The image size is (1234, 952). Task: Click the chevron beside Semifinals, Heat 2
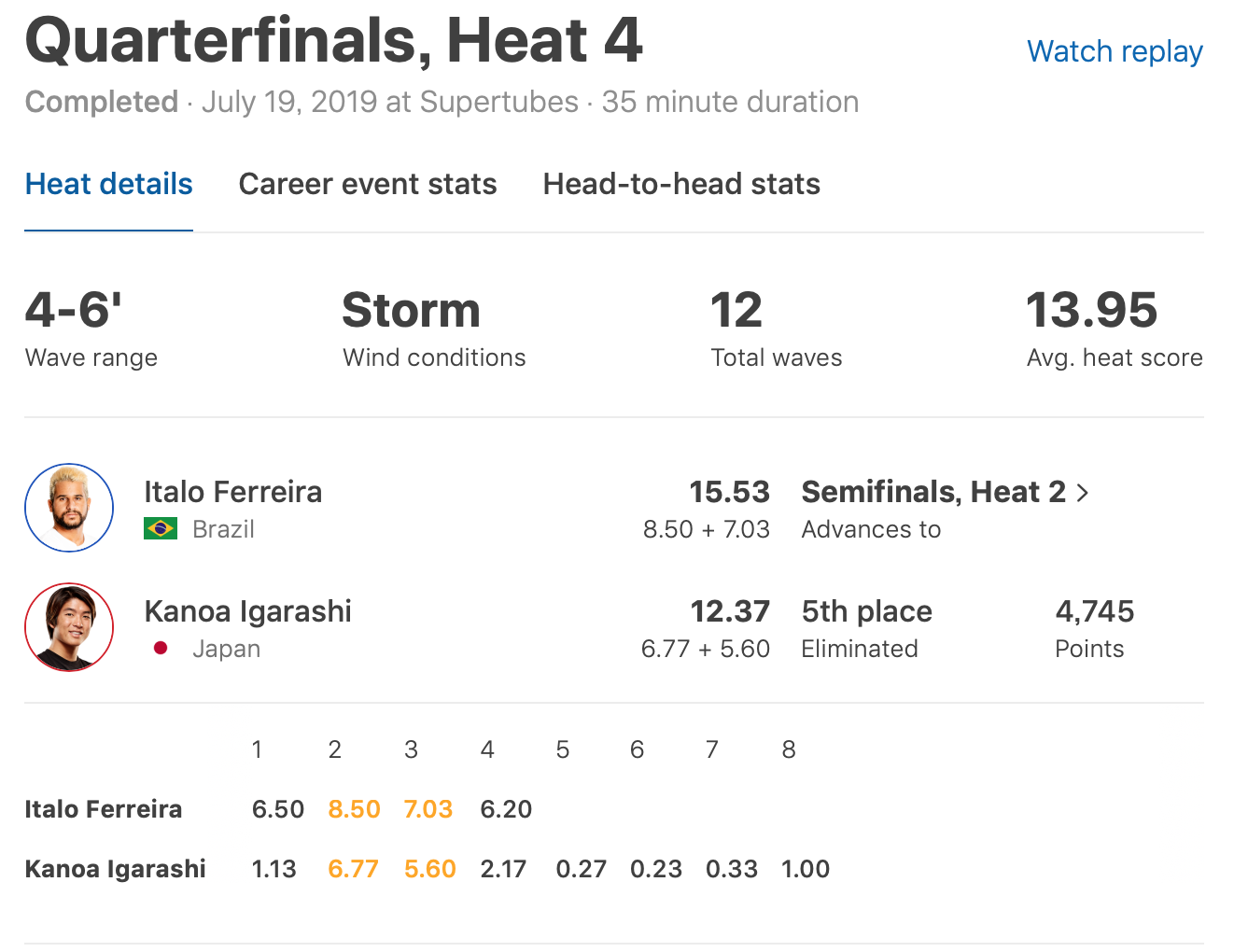1083,493
